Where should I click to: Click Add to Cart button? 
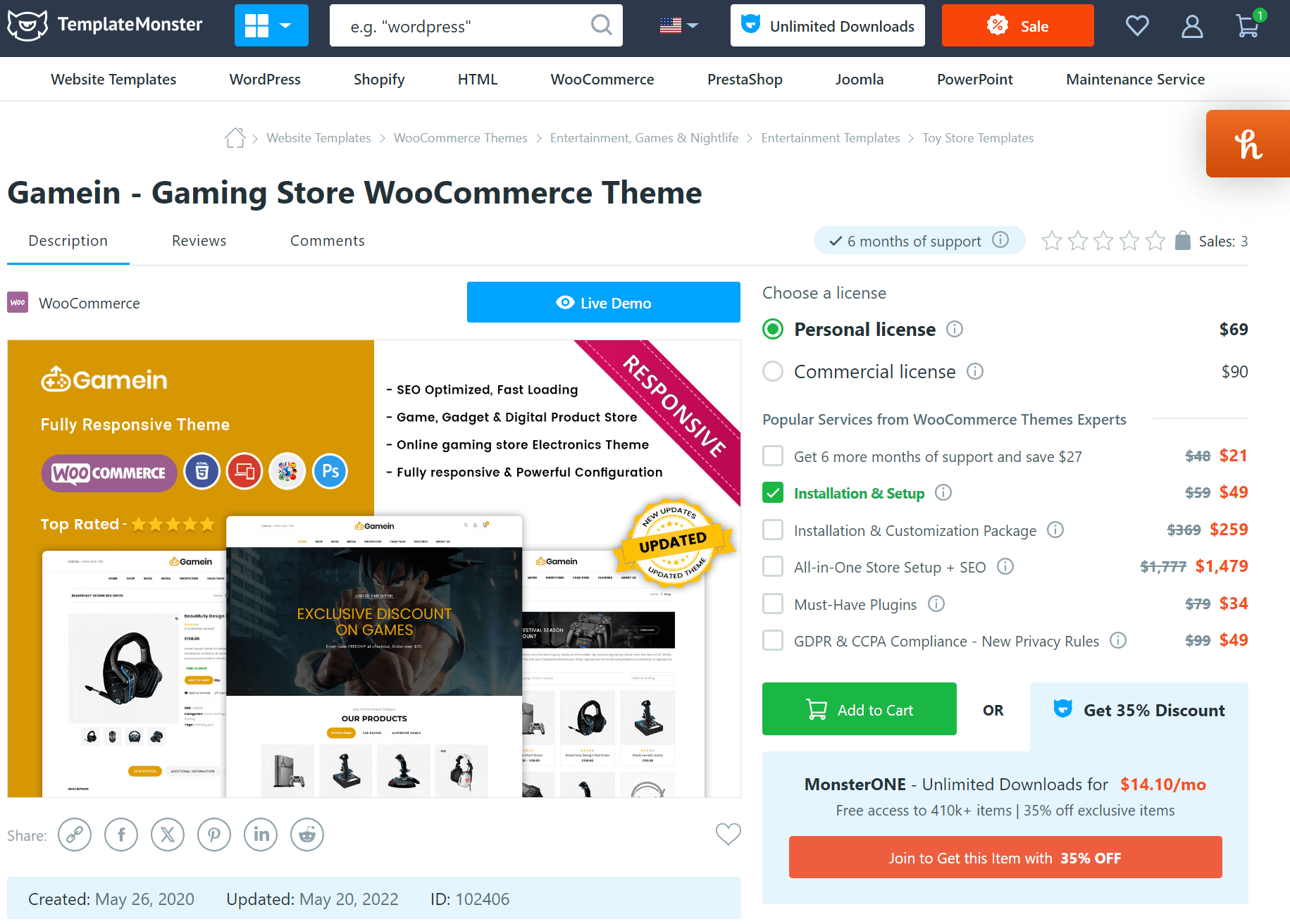pos(860,709)
